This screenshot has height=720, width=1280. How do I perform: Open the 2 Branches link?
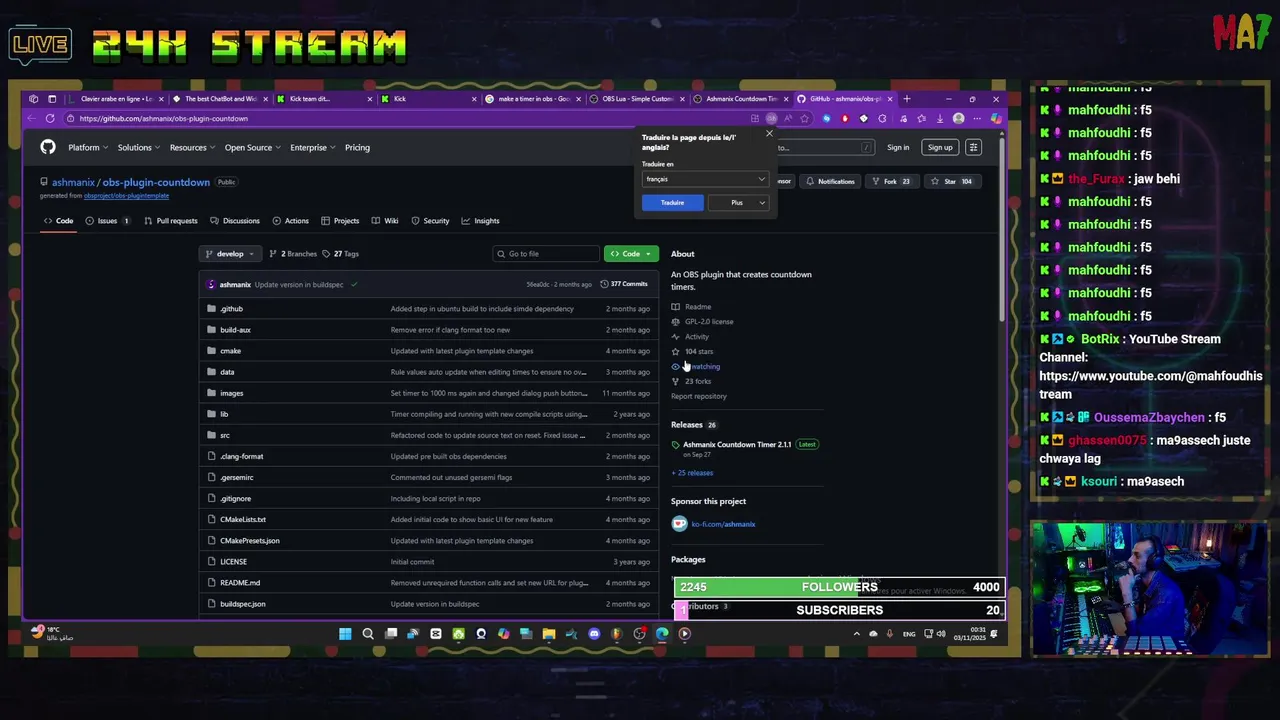tap(293, 254)
